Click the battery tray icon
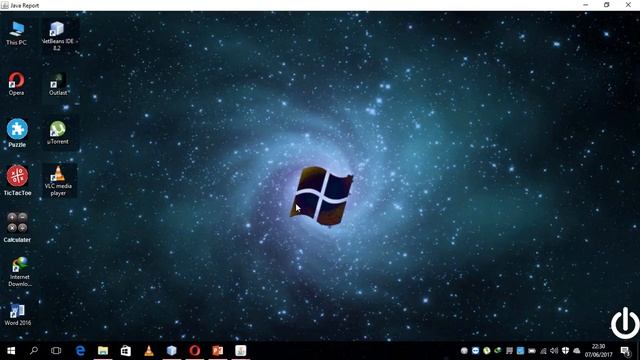The image size is (640, 360). (532, 351)
